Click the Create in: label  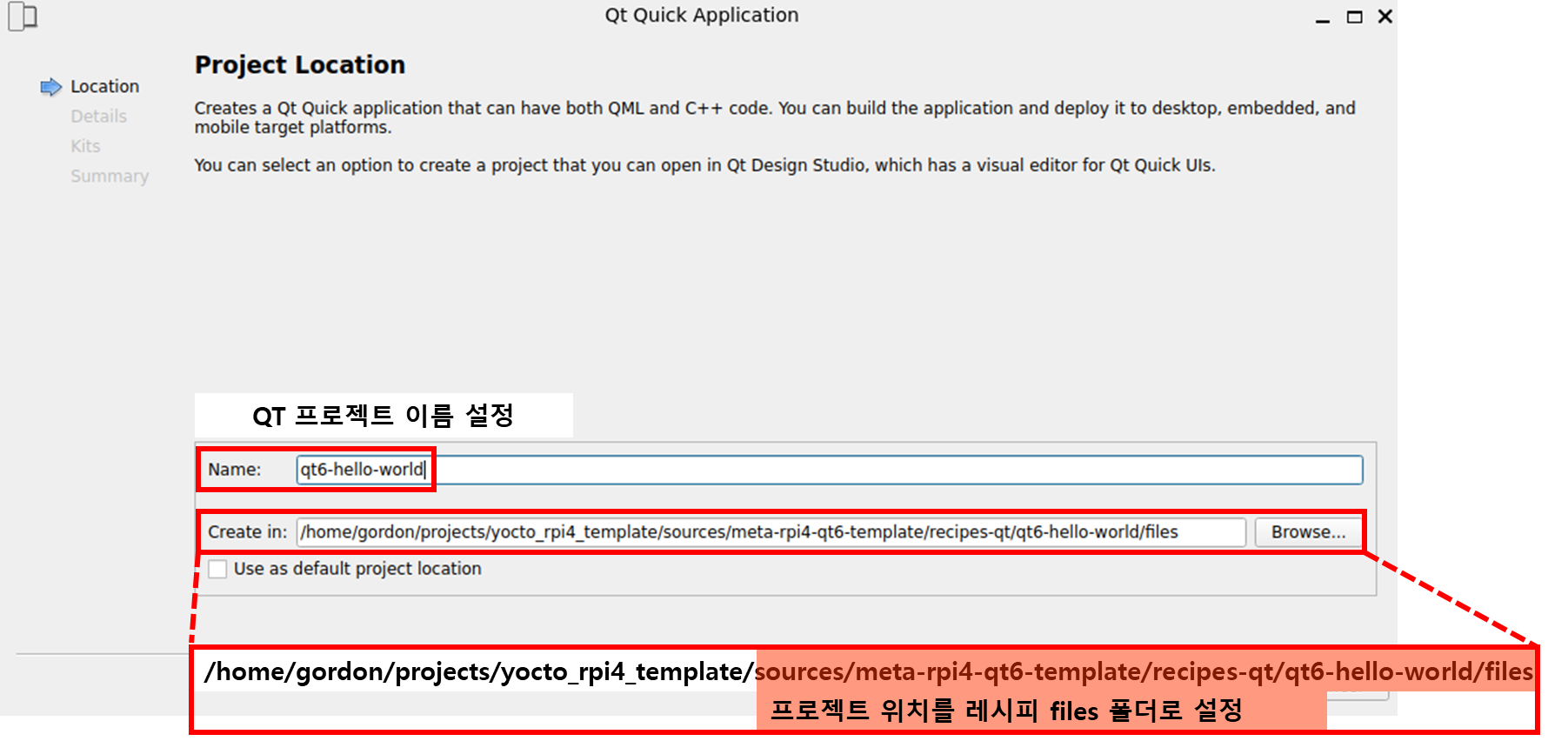pos(248,532)
